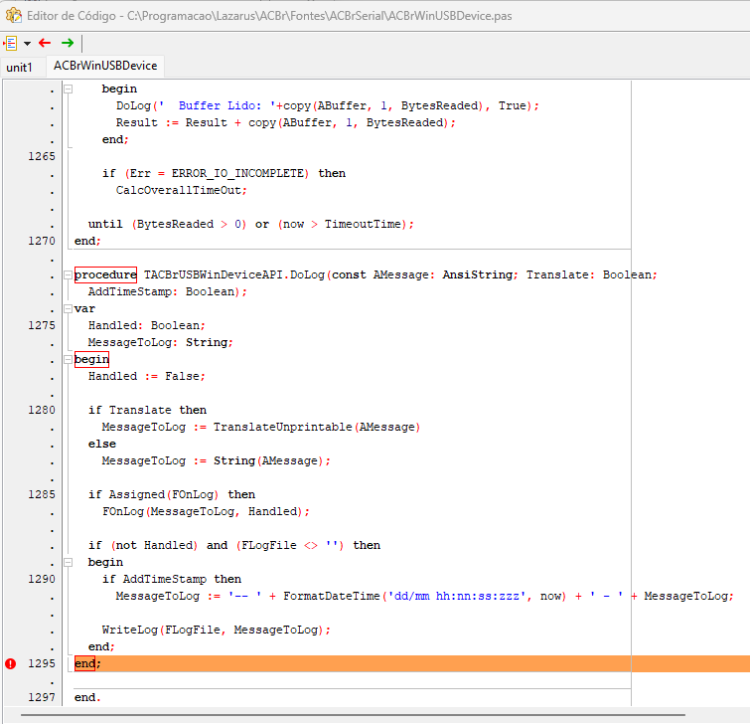Viewport: 750px width, 724px height.
Task: Click 'until (BytesReaded > 0)' line
Action: (x=251, y=224)
